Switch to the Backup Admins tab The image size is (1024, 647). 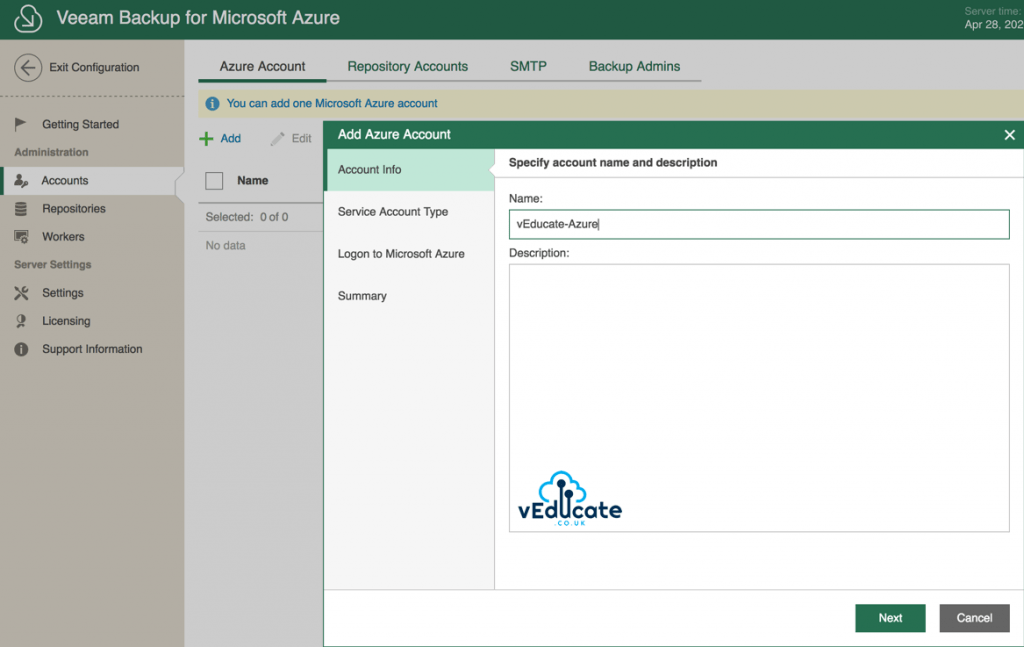pos(634,66)
